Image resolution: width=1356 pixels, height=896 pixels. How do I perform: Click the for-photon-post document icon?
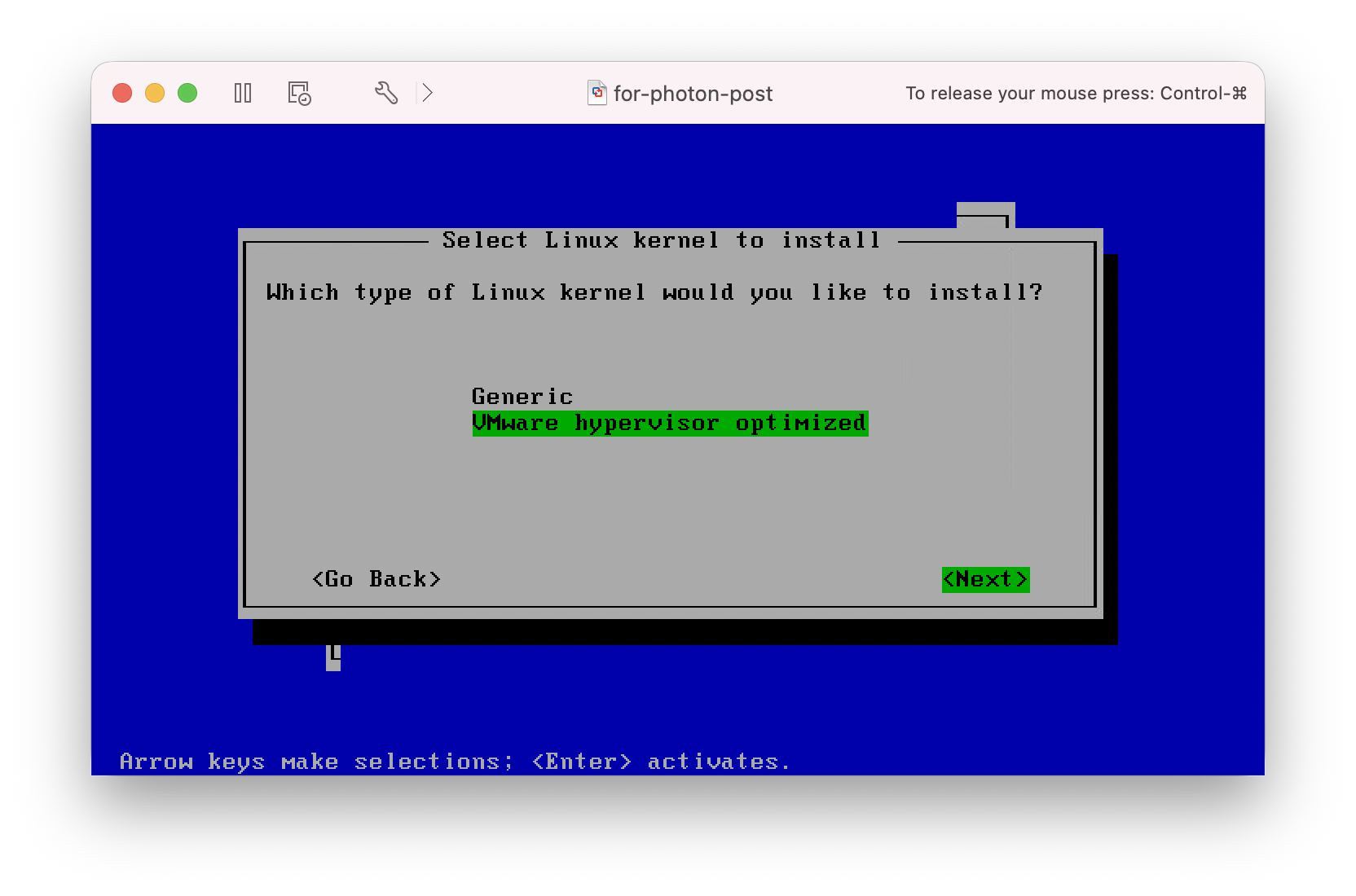click(597, 93)
